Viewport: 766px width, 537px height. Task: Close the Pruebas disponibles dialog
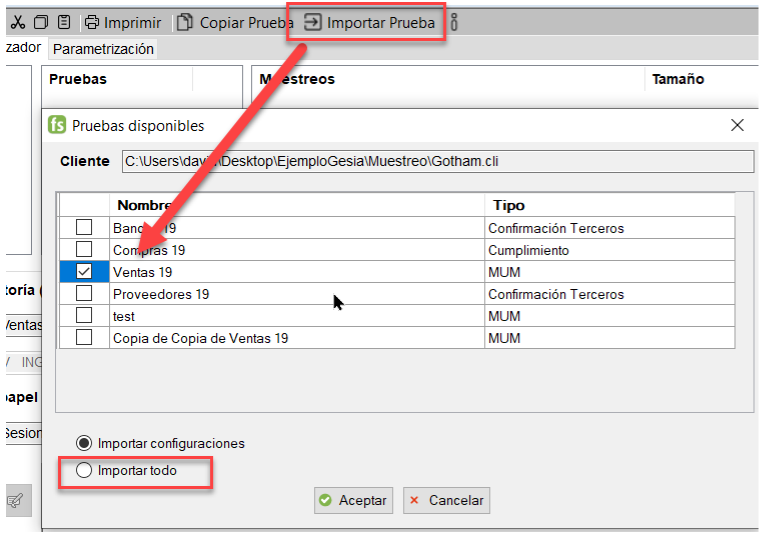point(737,125)
